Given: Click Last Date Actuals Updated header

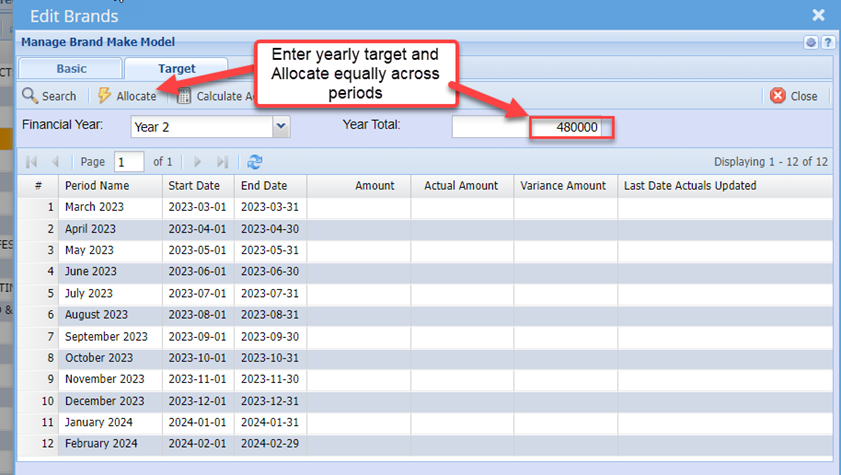Looking at the screenshot, I should [725, 185].
